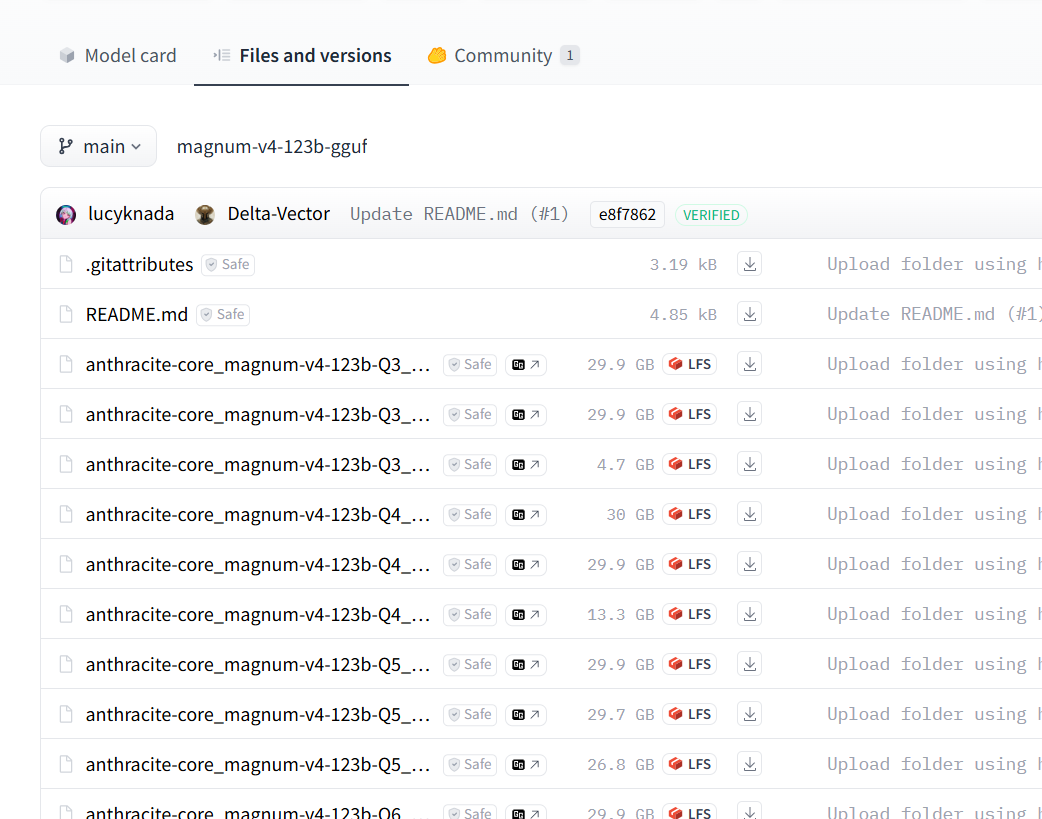Image resolution: width=1042 pixels, height=819 pixels.
Task: Open GGUF viewer for 13.3 GB Q4 file
Action: point(526,614)
